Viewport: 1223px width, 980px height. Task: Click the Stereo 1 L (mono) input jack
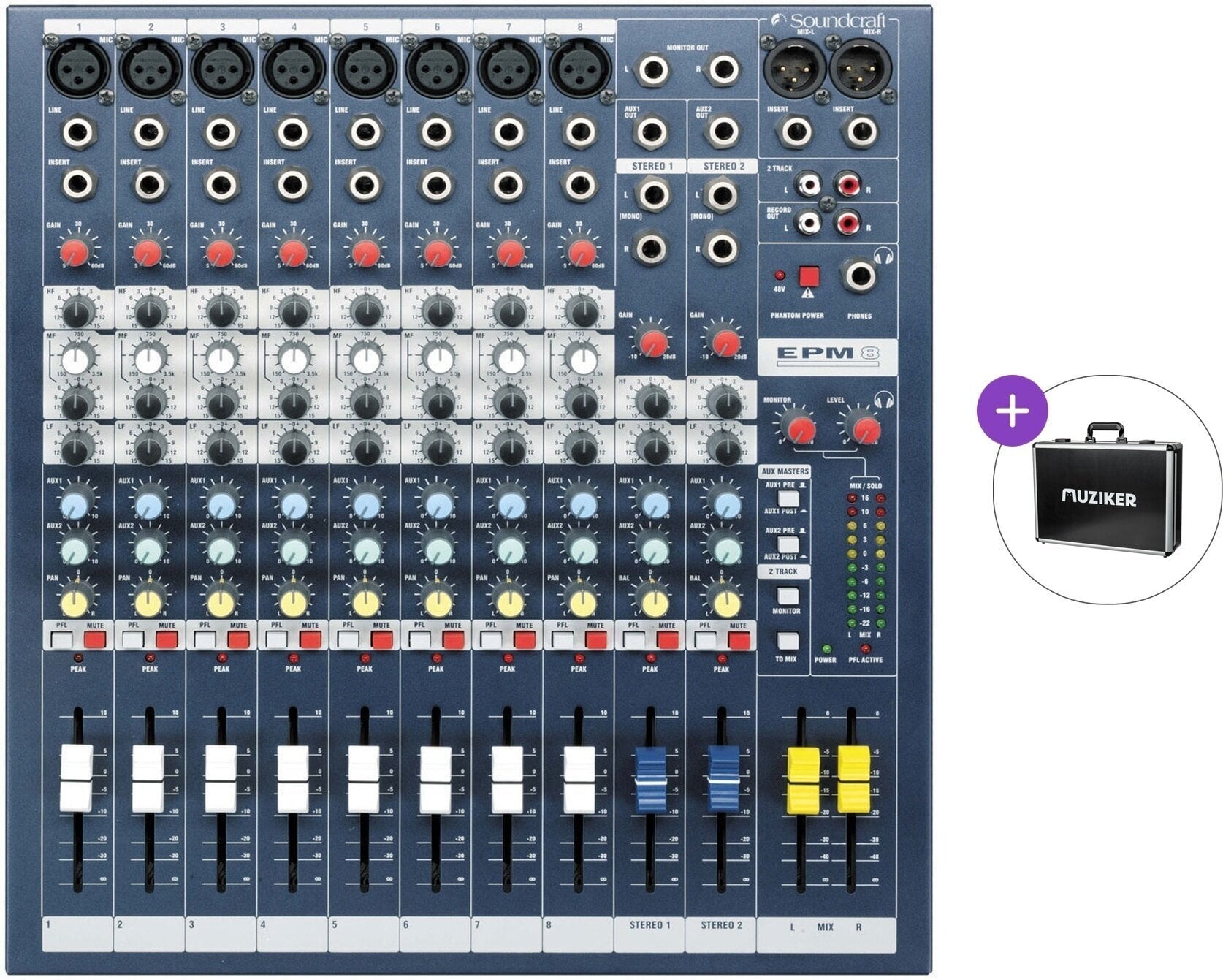coord(652,195)
